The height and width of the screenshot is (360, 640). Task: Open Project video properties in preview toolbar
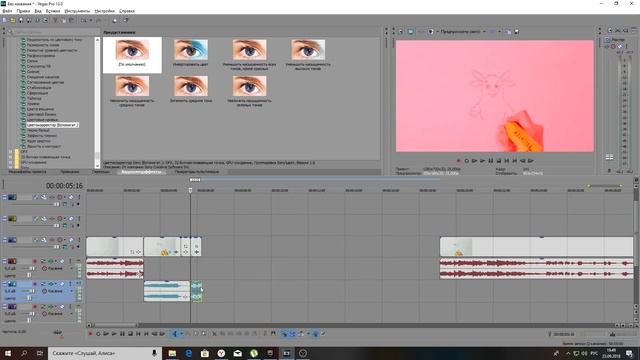pyautogui.click(x=401, y=31)
